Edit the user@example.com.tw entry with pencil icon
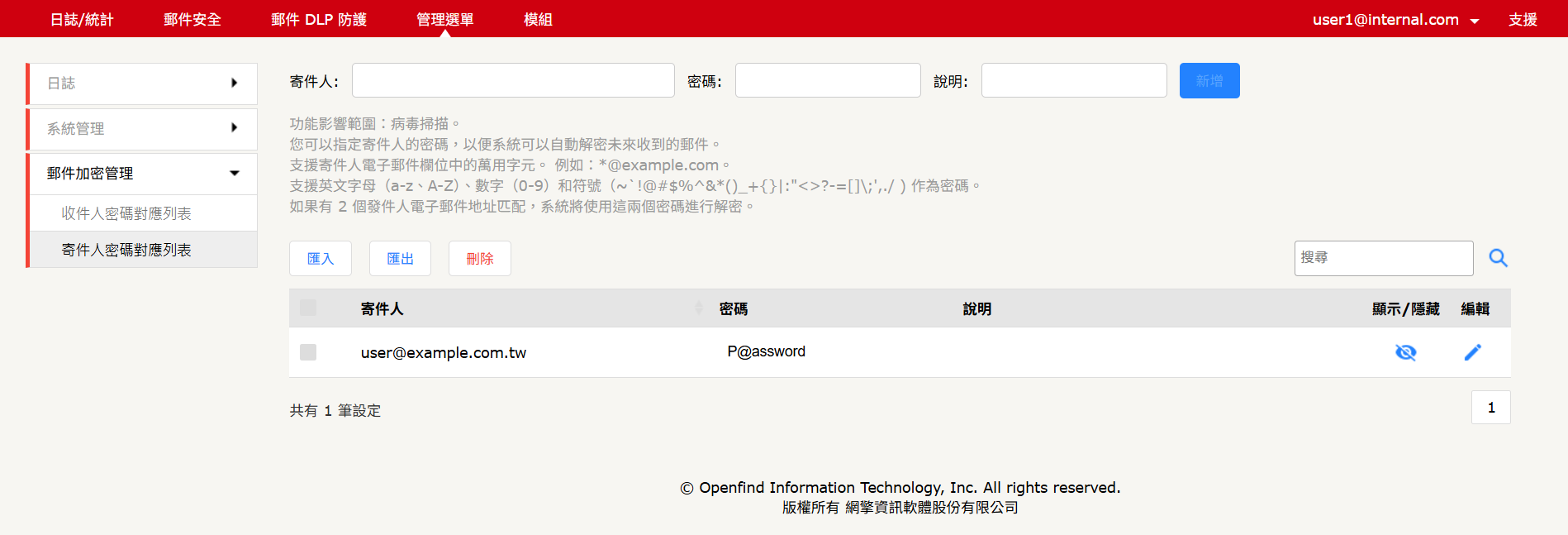This screenshot has height=535, width=1568. (1472, 352)
